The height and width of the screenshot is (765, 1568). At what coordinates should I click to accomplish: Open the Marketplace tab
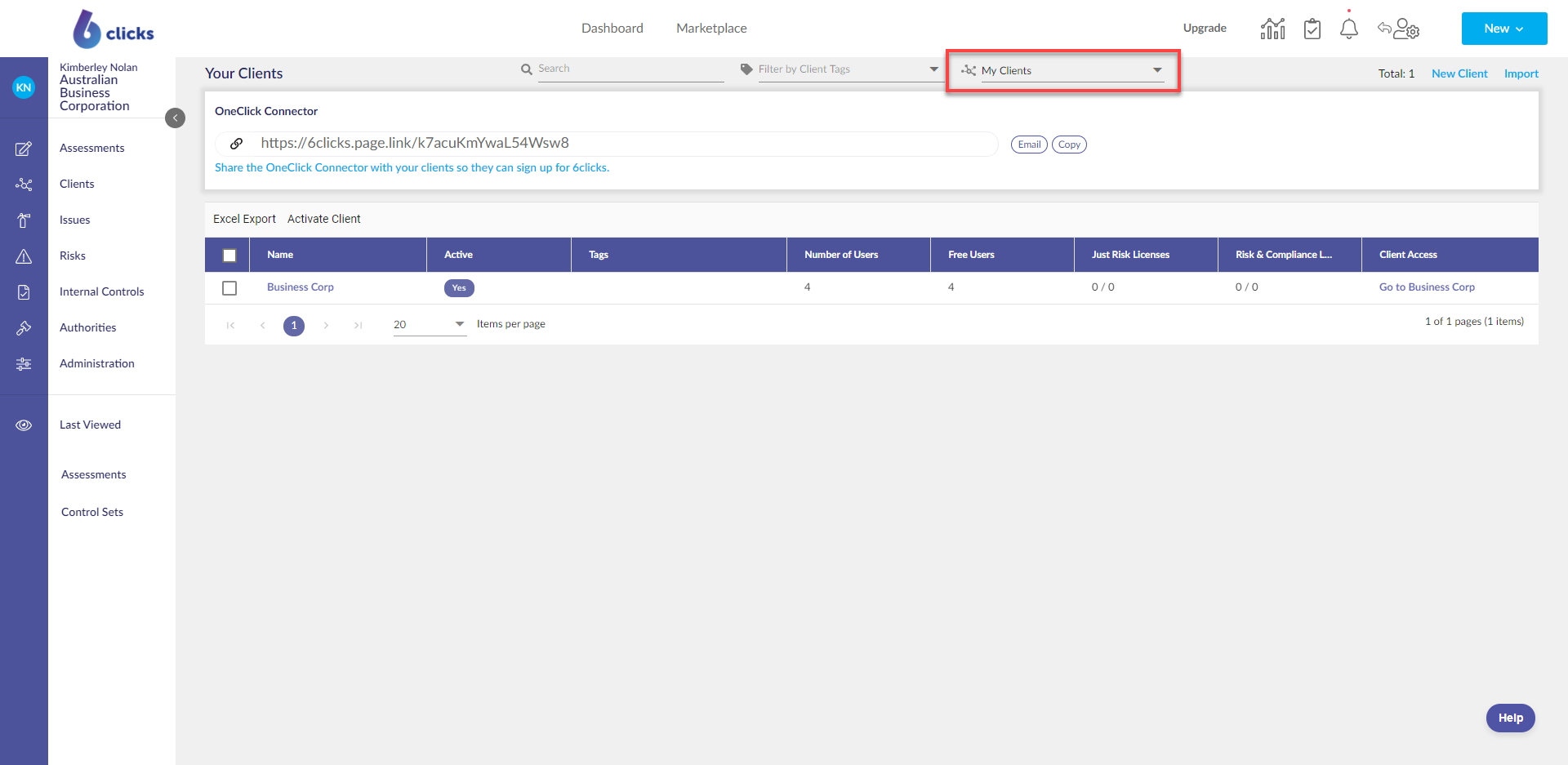click(x=711, y=29)
